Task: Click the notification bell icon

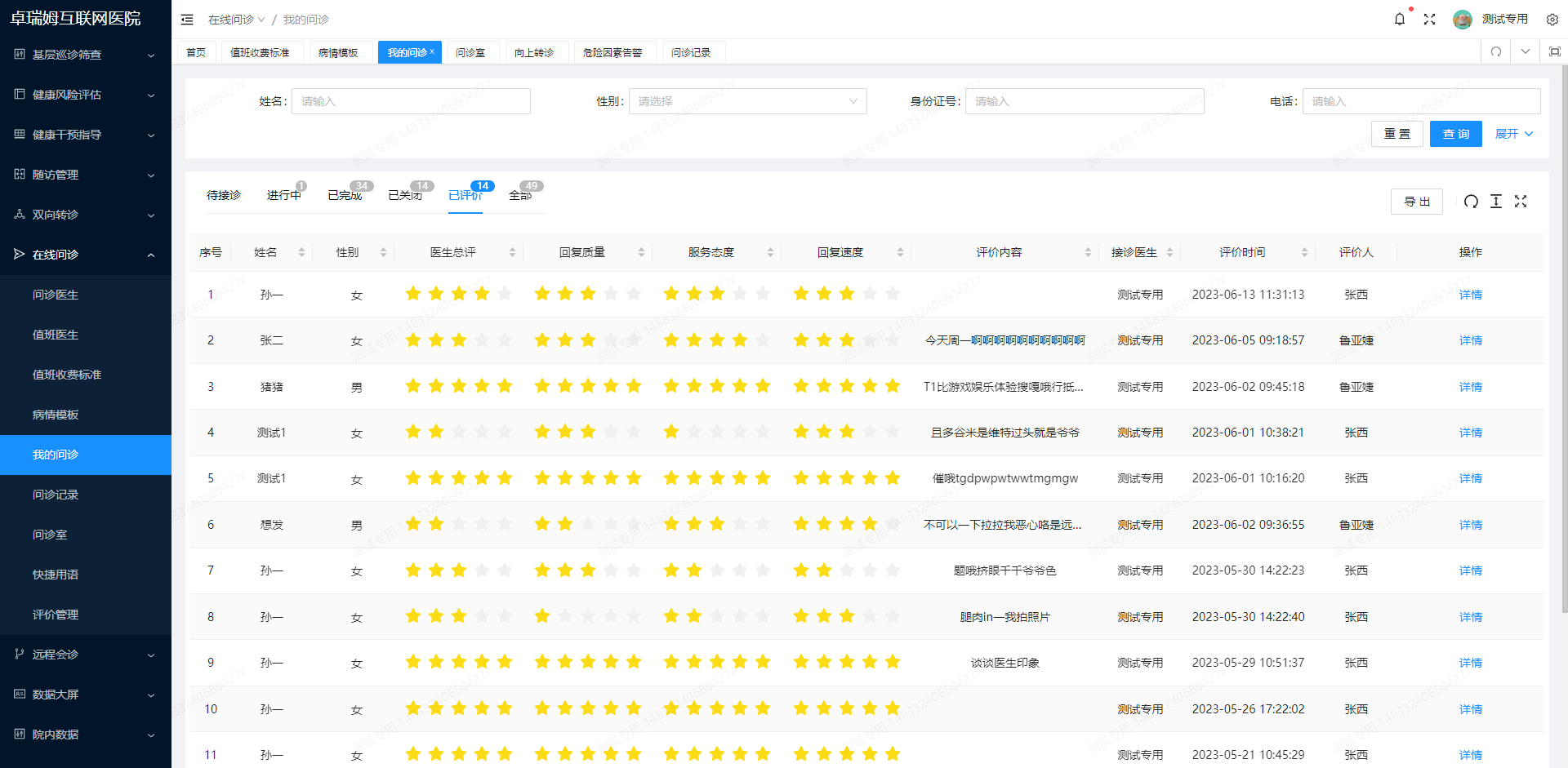Action: pos(1399,20)
